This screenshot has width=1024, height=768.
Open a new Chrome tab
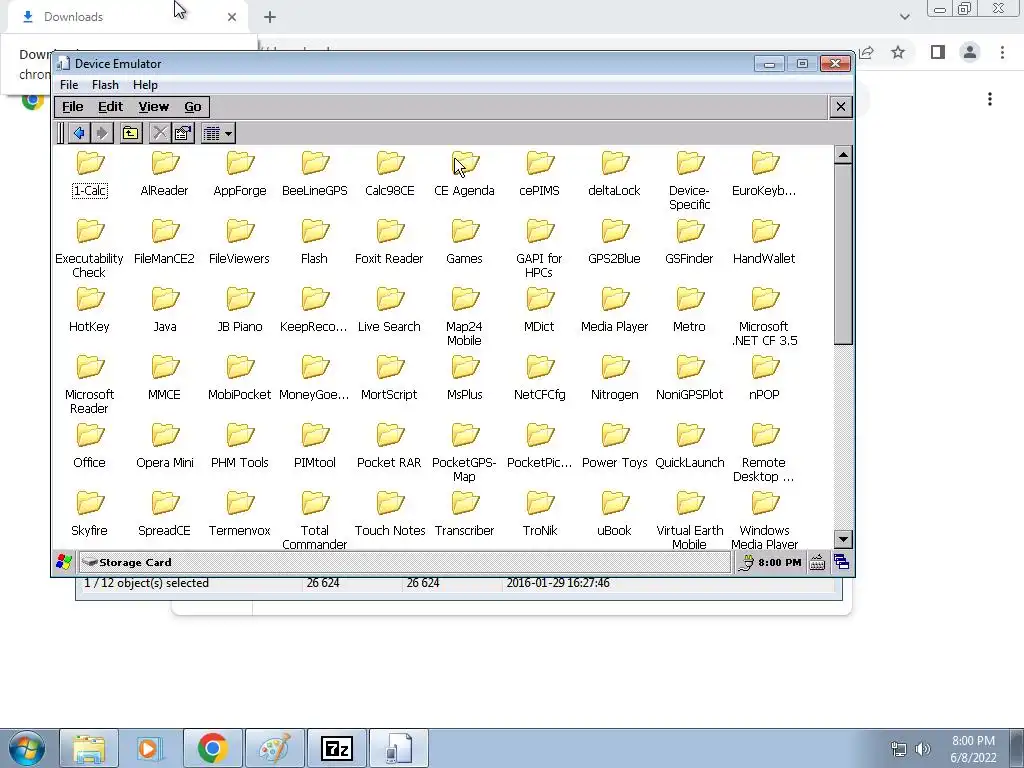pyautogui.click(x=270, y=17)
